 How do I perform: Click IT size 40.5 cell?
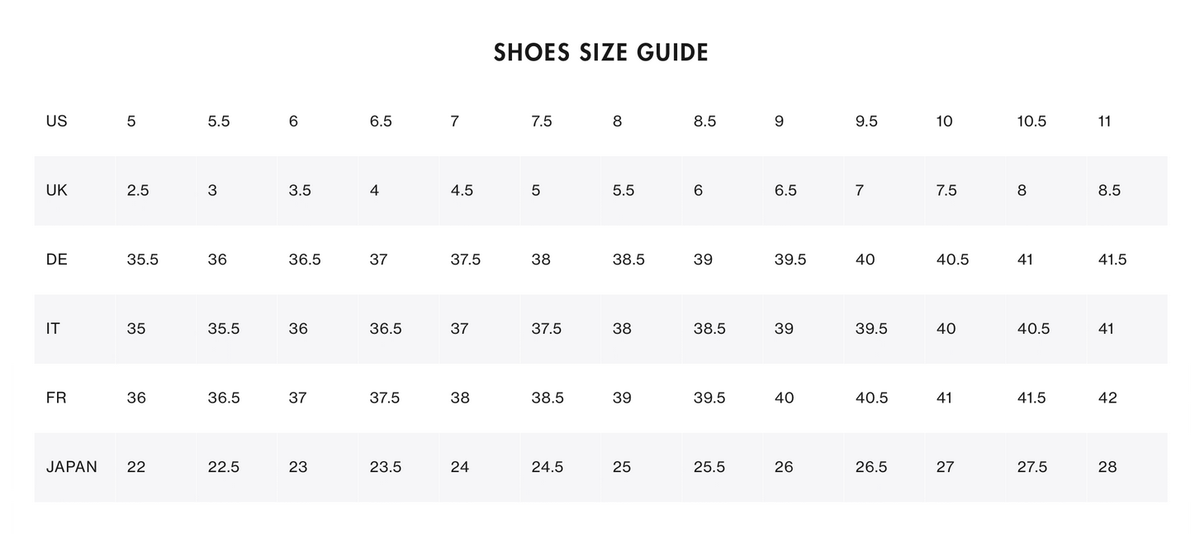click(1033, 328)
